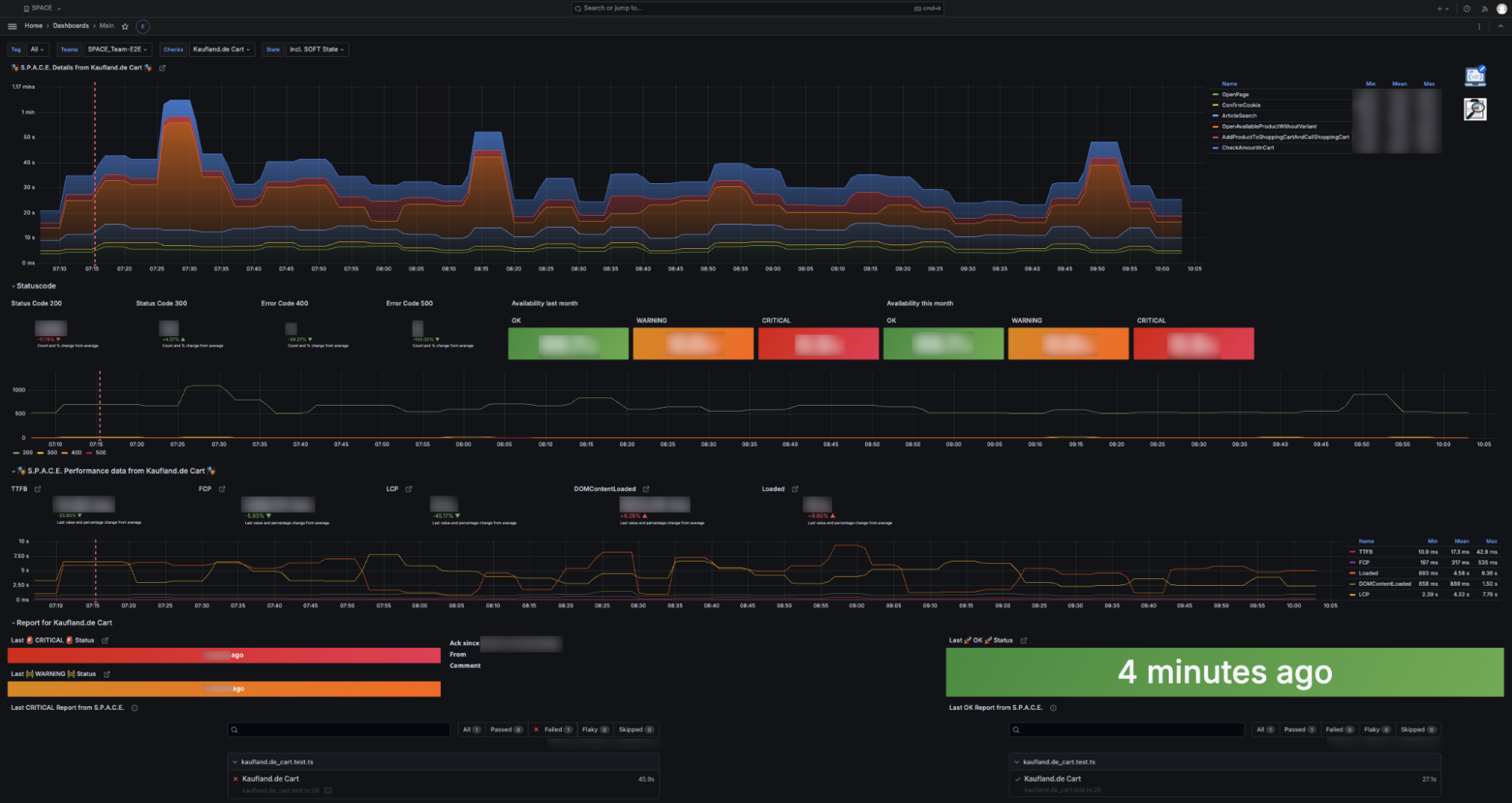Image resolution: width=1512 pixels, height=803 pixels.
Task: Open the laptop code panel icon on right
Action: click(x=1475, y=77)
